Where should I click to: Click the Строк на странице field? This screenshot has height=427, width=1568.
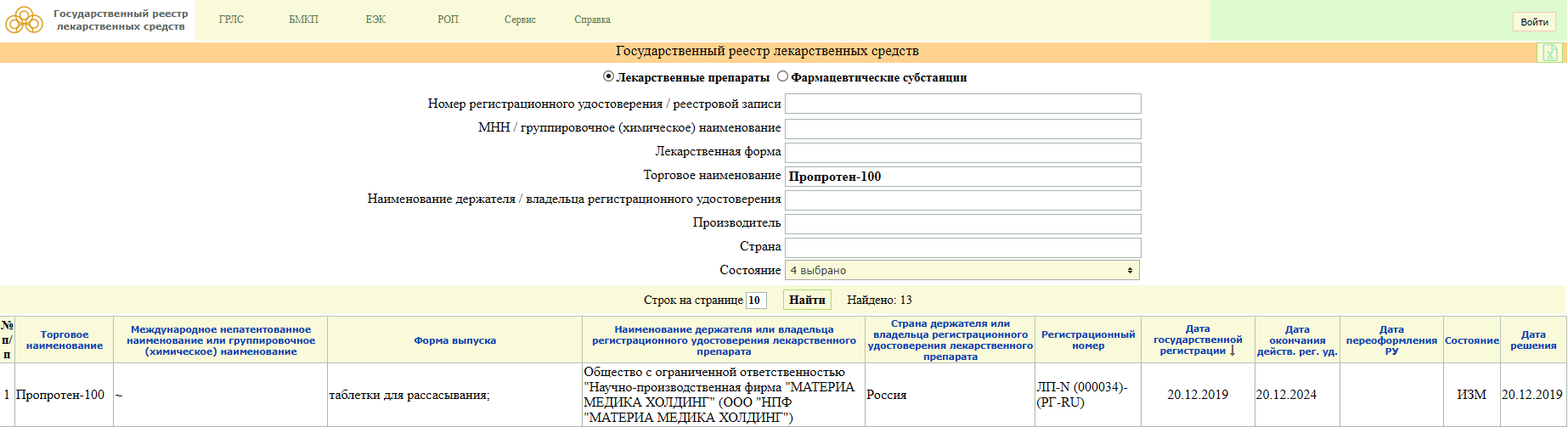point(755,301)
